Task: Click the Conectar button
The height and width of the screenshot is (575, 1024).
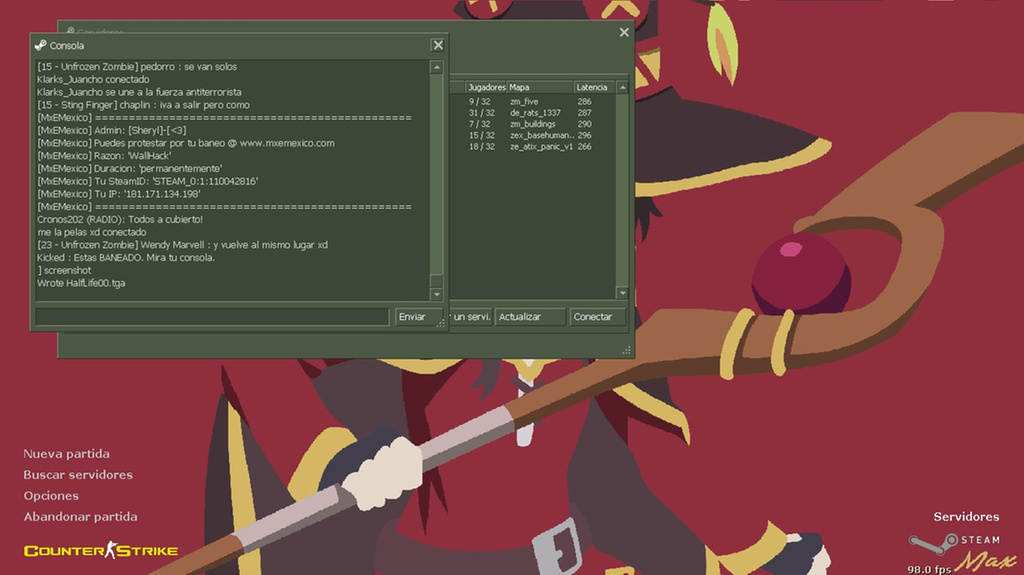Action: click(598, 317)
